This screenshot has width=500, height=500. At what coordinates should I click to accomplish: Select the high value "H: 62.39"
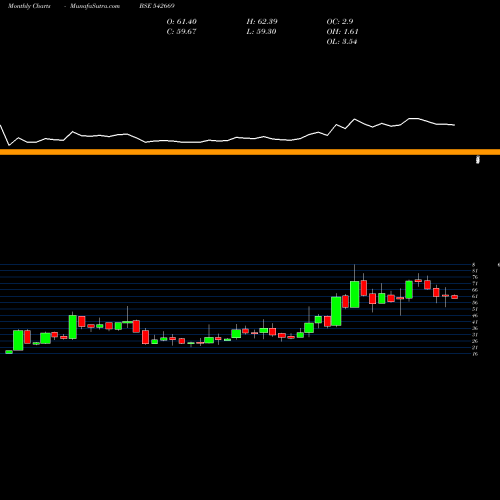[x=262, y=22]
